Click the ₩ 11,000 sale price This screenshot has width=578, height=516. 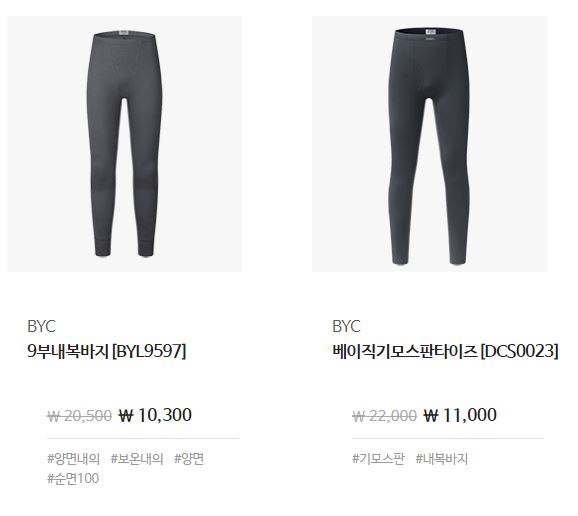[460, 415]
